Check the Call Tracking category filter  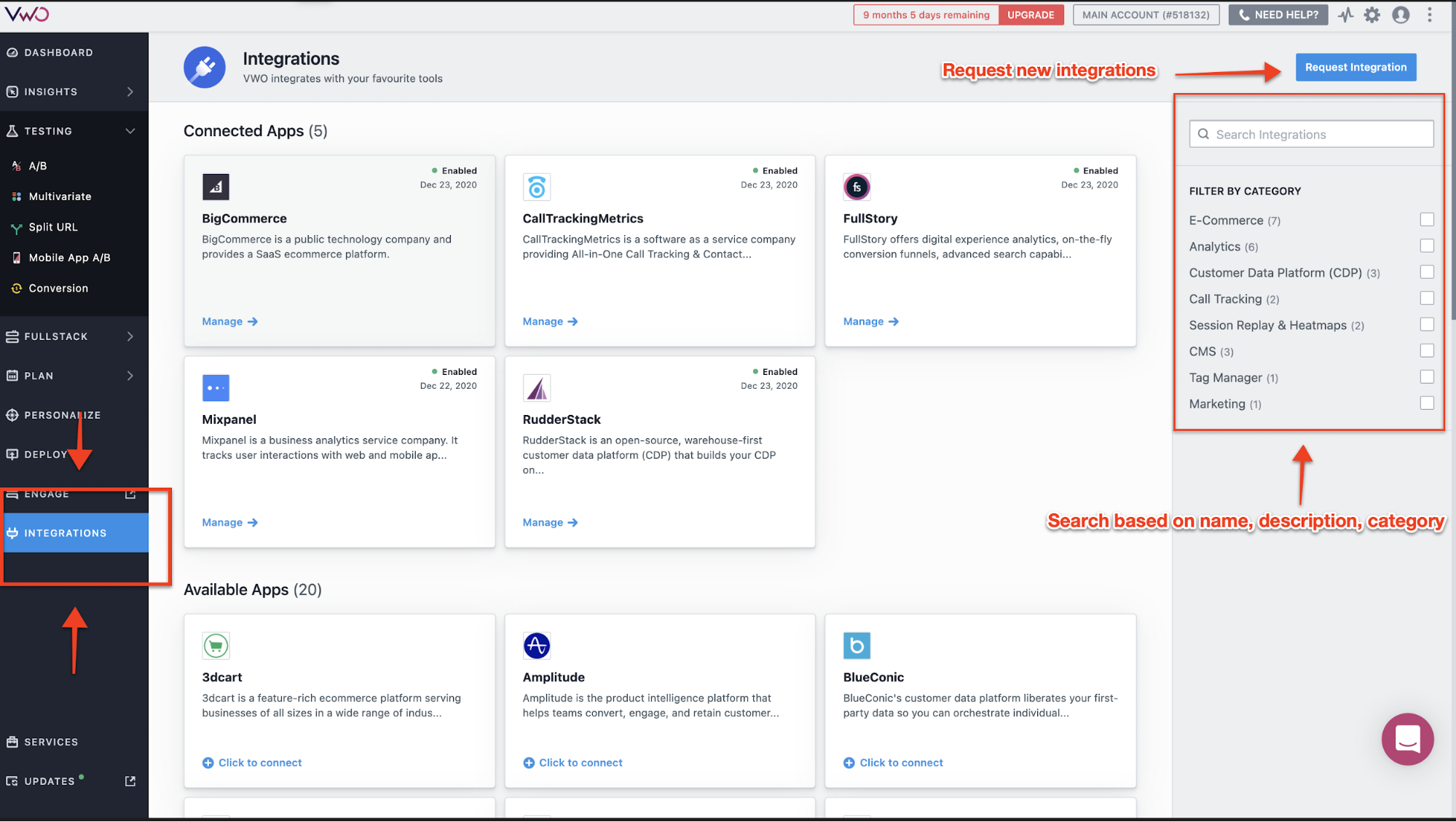tap(1427, 299)
